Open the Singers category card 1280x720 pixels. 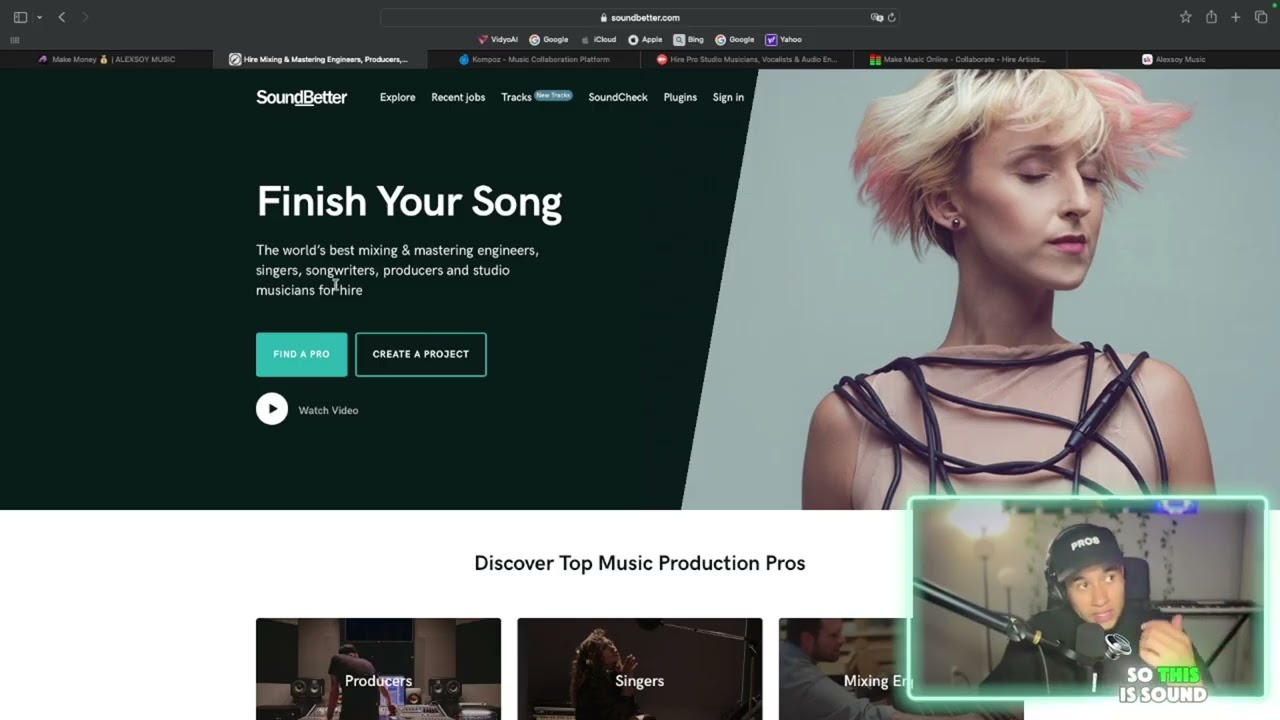pyautogui.click(x=640, y=669)
